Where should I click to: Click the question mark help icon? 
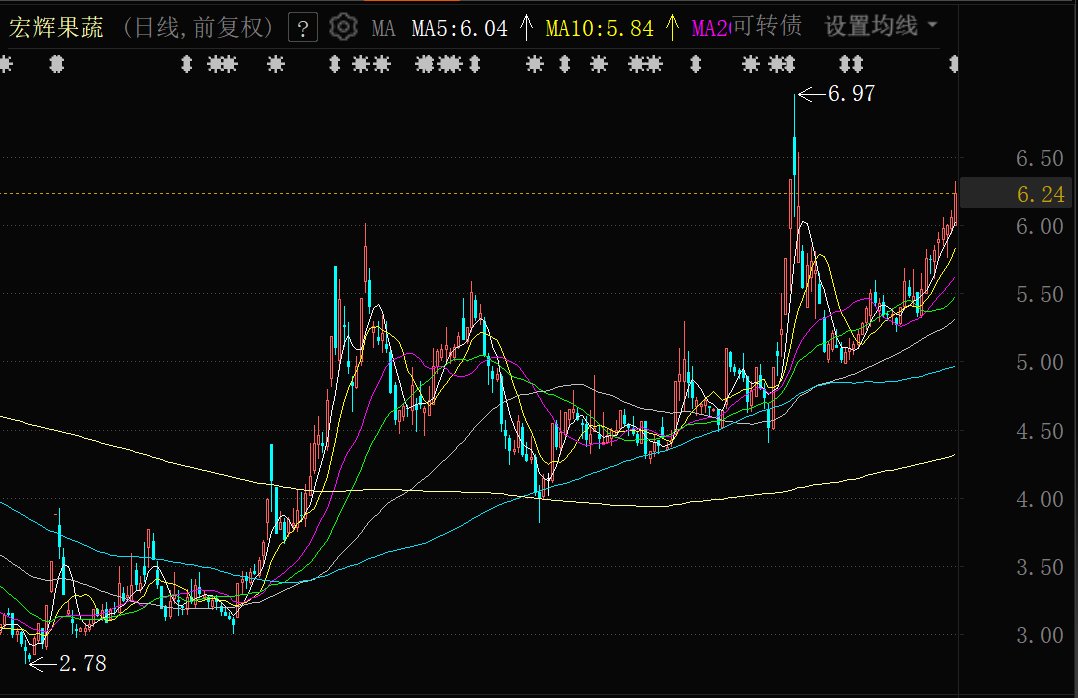(303, 27)
